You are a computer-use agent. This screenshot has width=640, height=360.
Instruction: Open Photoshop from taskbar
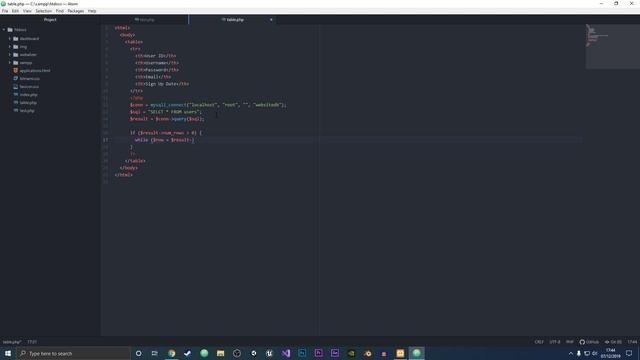[302, 353]
